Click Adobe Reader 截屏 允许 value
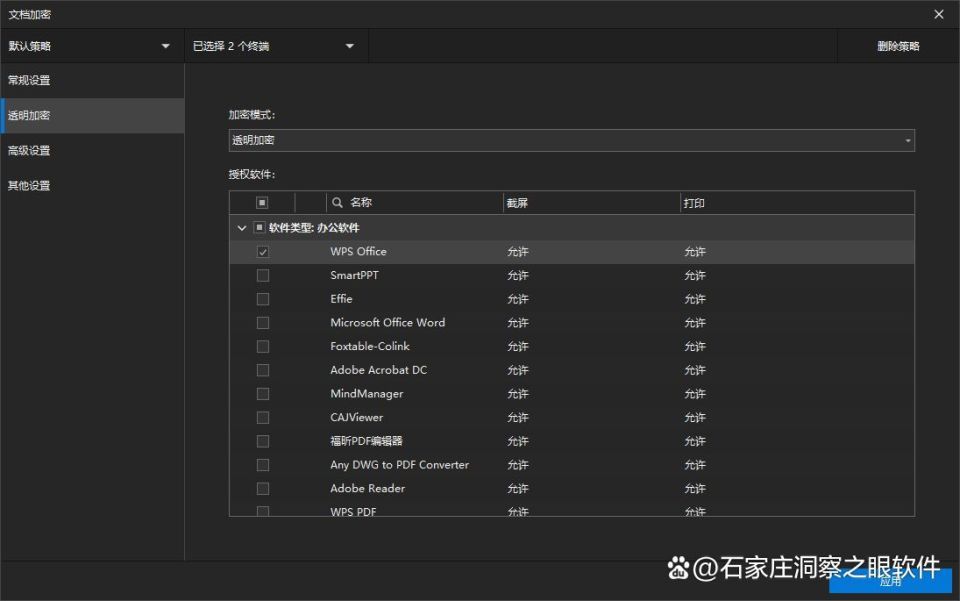Viewport: 960px width, 601px height. tap(517, 488)
